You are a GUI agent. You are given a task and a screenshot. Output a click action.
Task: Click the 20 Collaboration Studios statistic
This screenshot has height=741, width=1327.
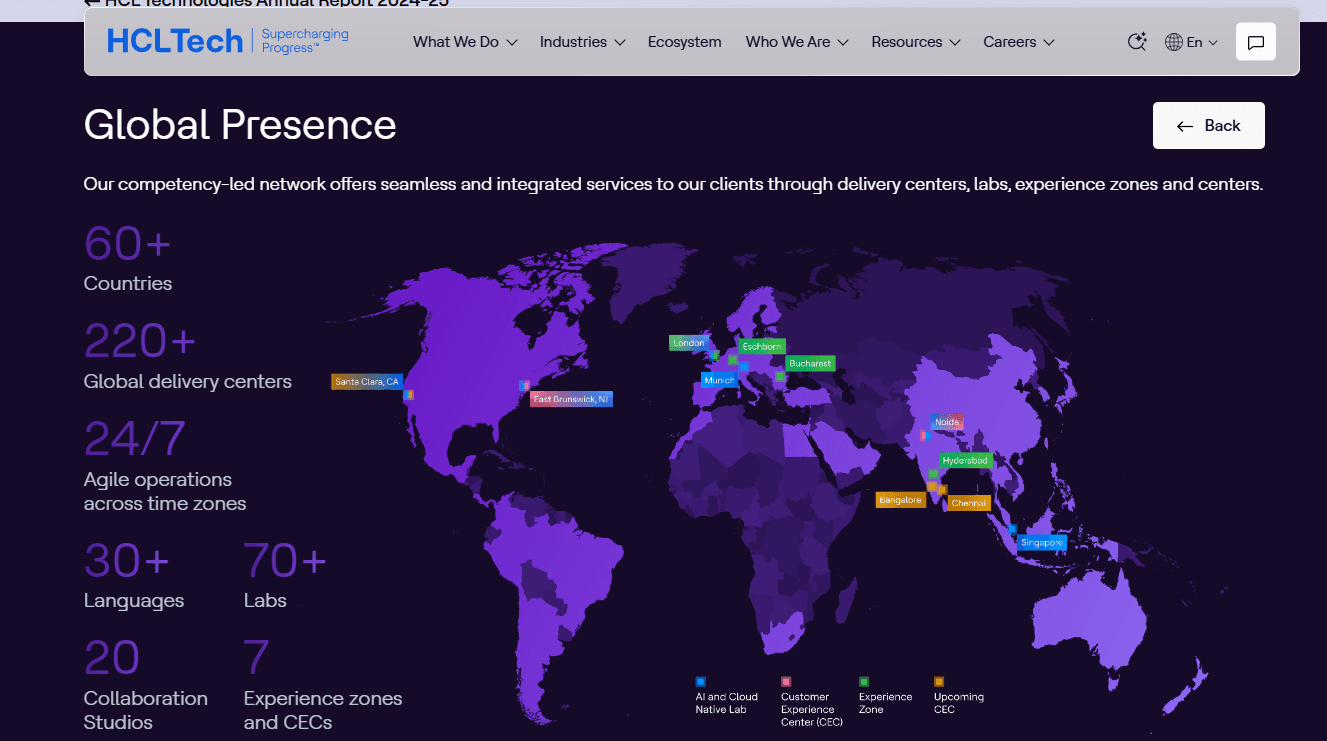146,685
